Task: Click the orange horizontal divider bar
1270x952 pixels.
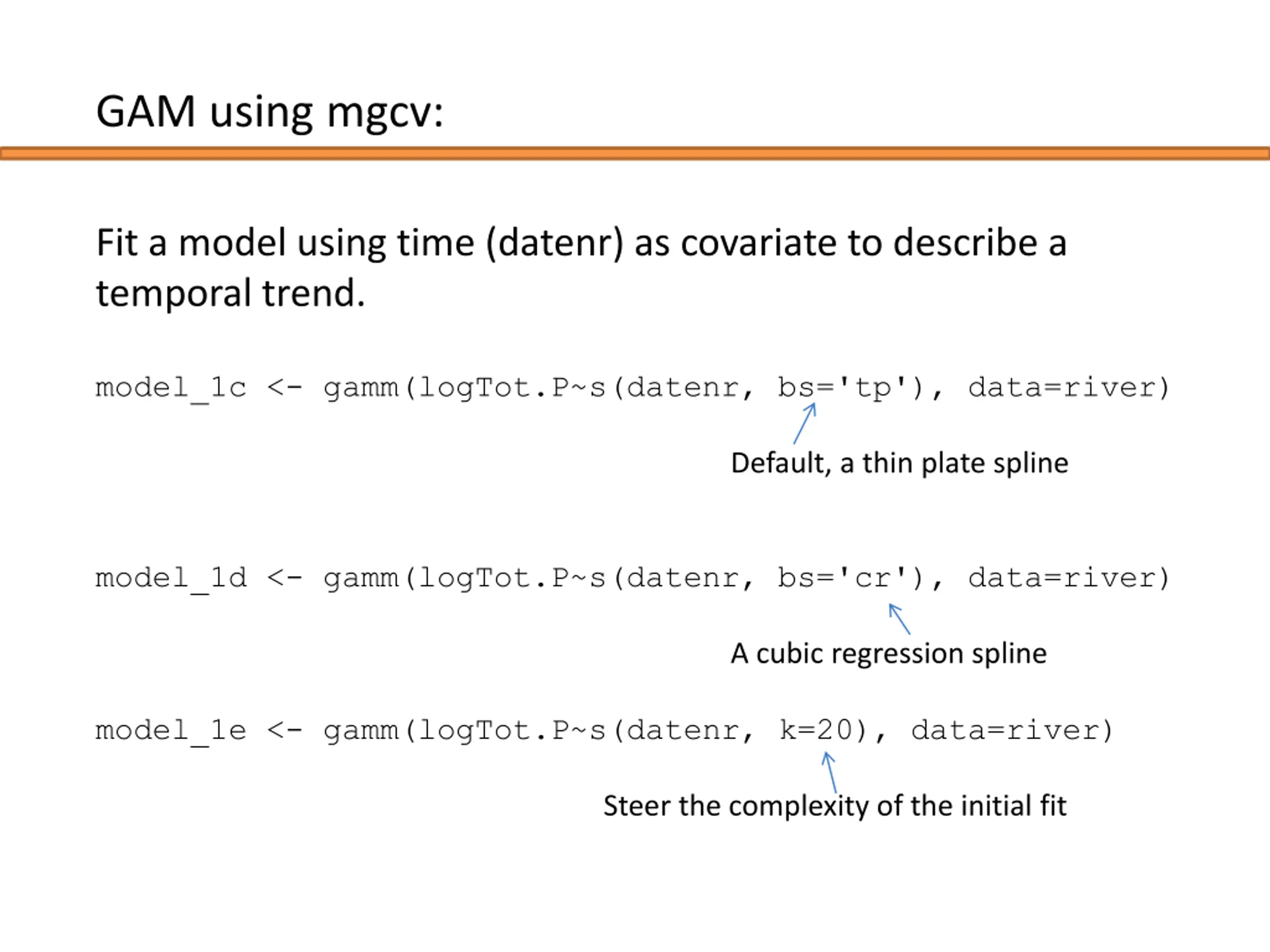Action: click(x=635, y=153)
